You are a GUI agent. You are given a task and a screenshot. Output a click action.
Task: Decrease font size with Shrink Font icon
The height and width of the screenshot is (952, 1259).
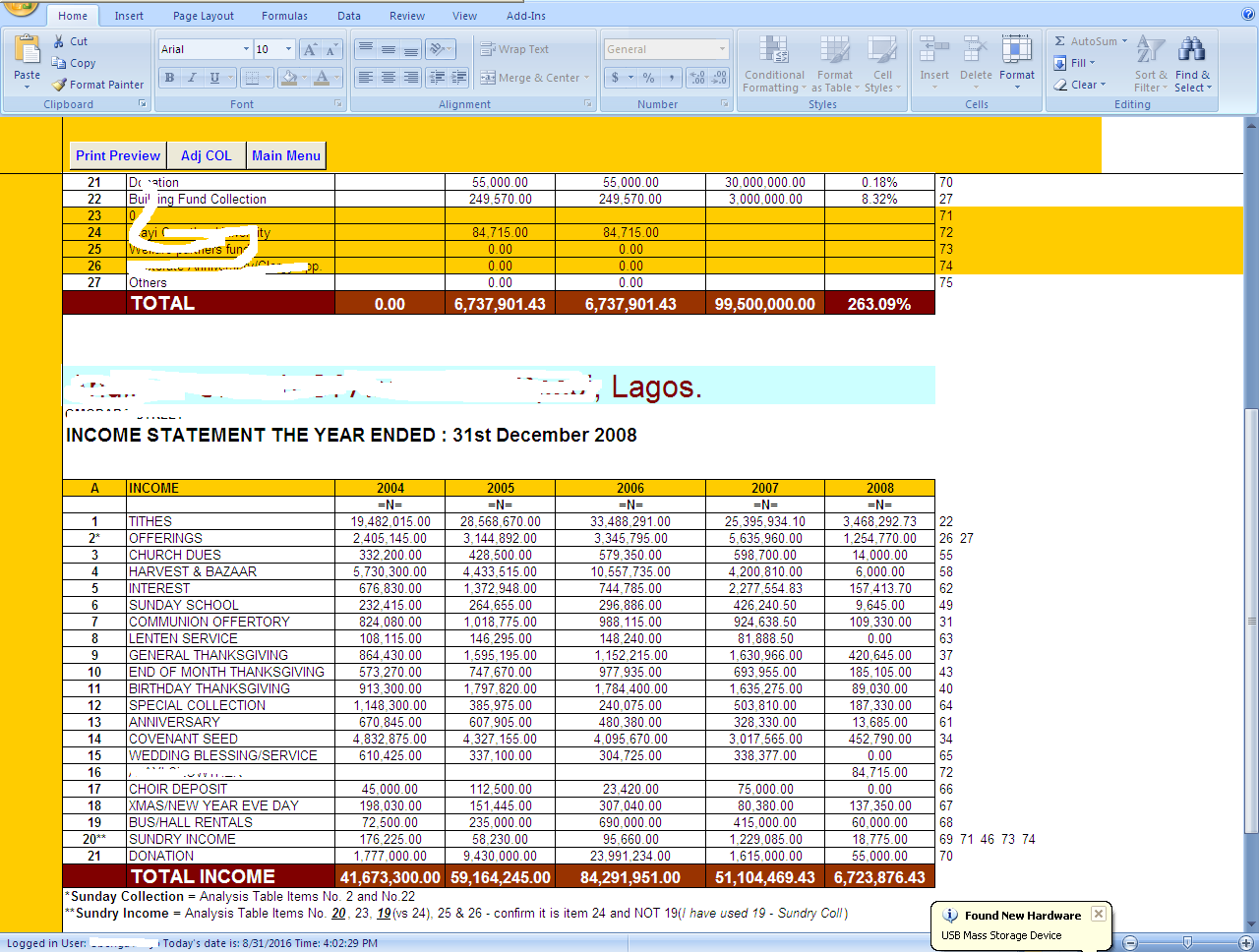[x=332, y=49]
